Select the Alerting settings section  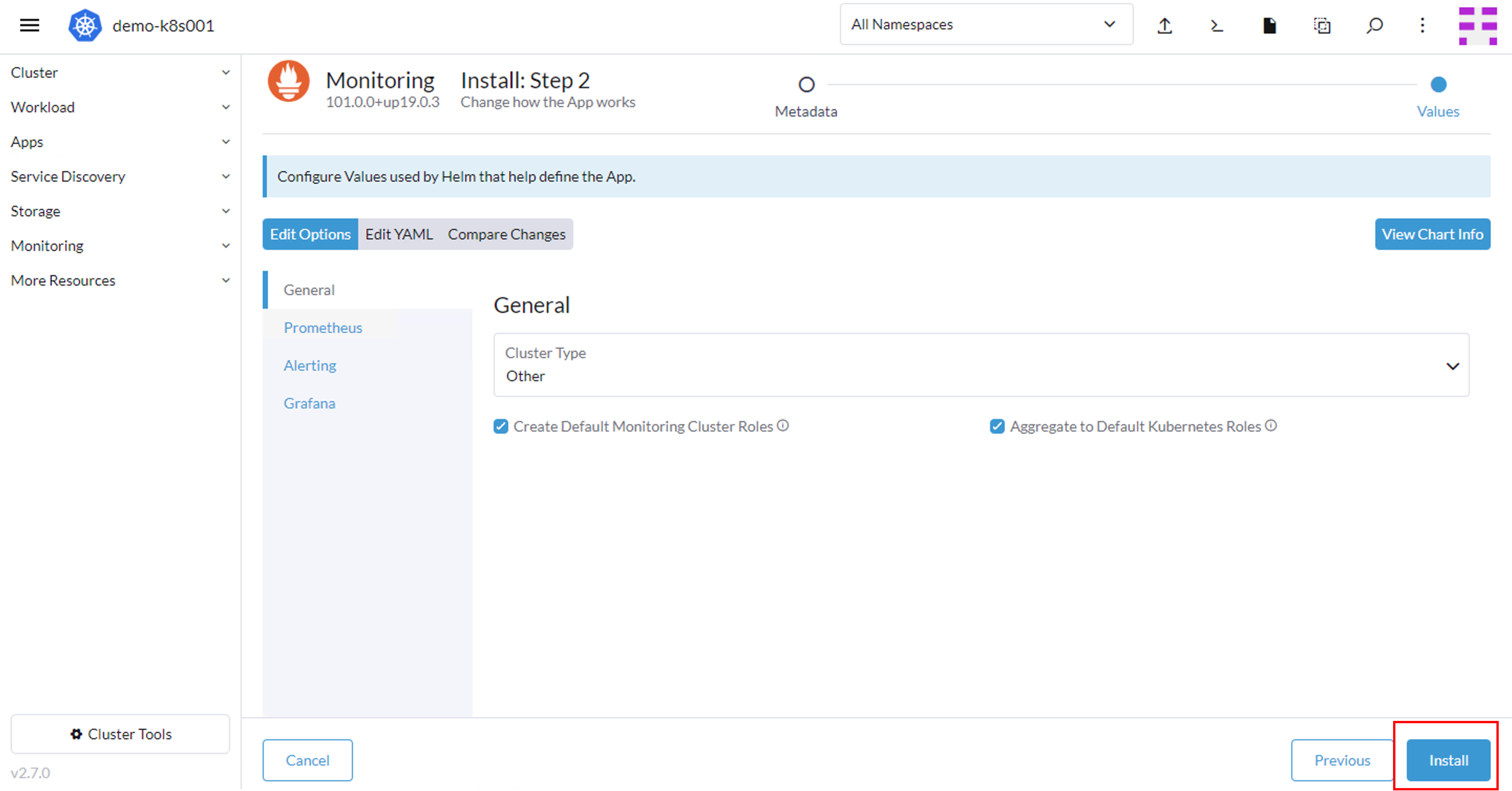coord(367,365)
